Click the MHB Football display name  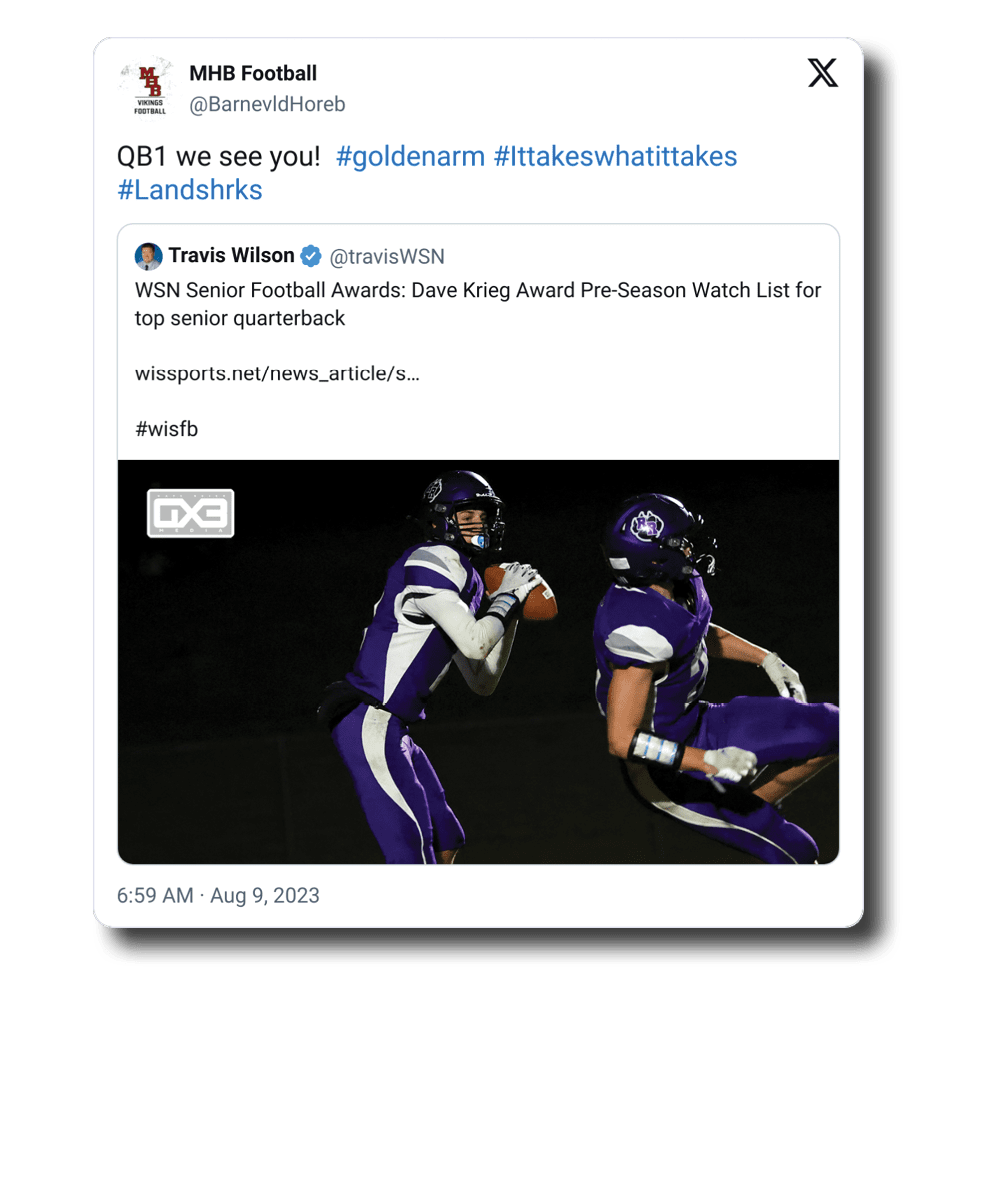tap(253, 73)
